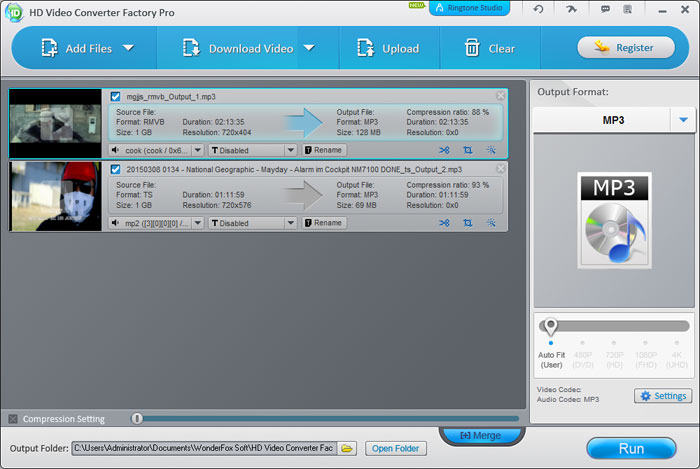Viewport: 700px width, 469px height.
Task: Click clip/trim icon for Mayday file
Action: [x=444, y=223]
